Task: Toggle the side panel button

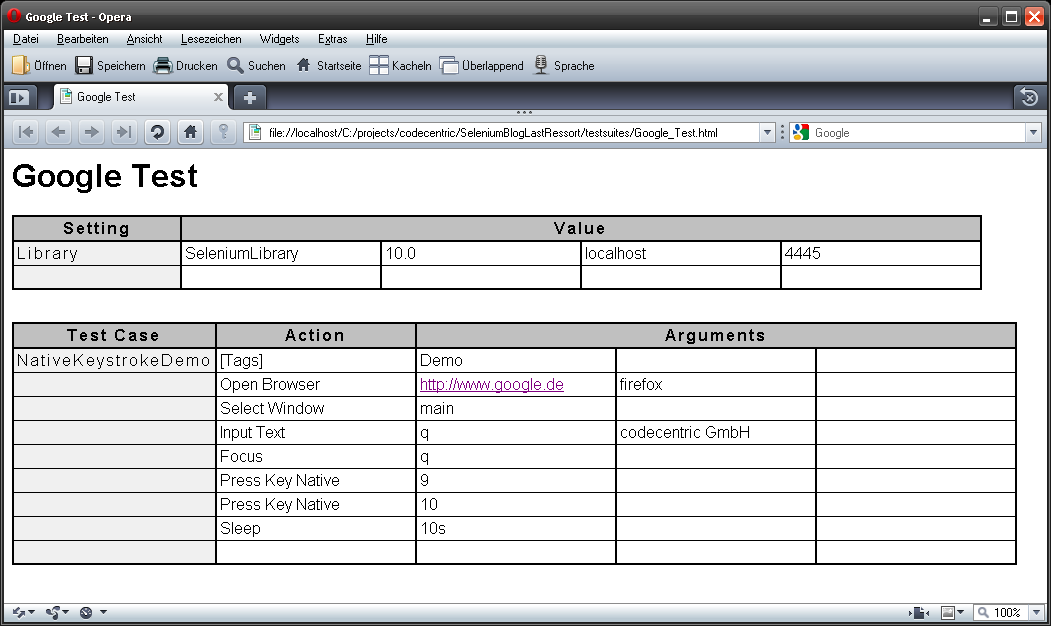Action: coord(18,97)
